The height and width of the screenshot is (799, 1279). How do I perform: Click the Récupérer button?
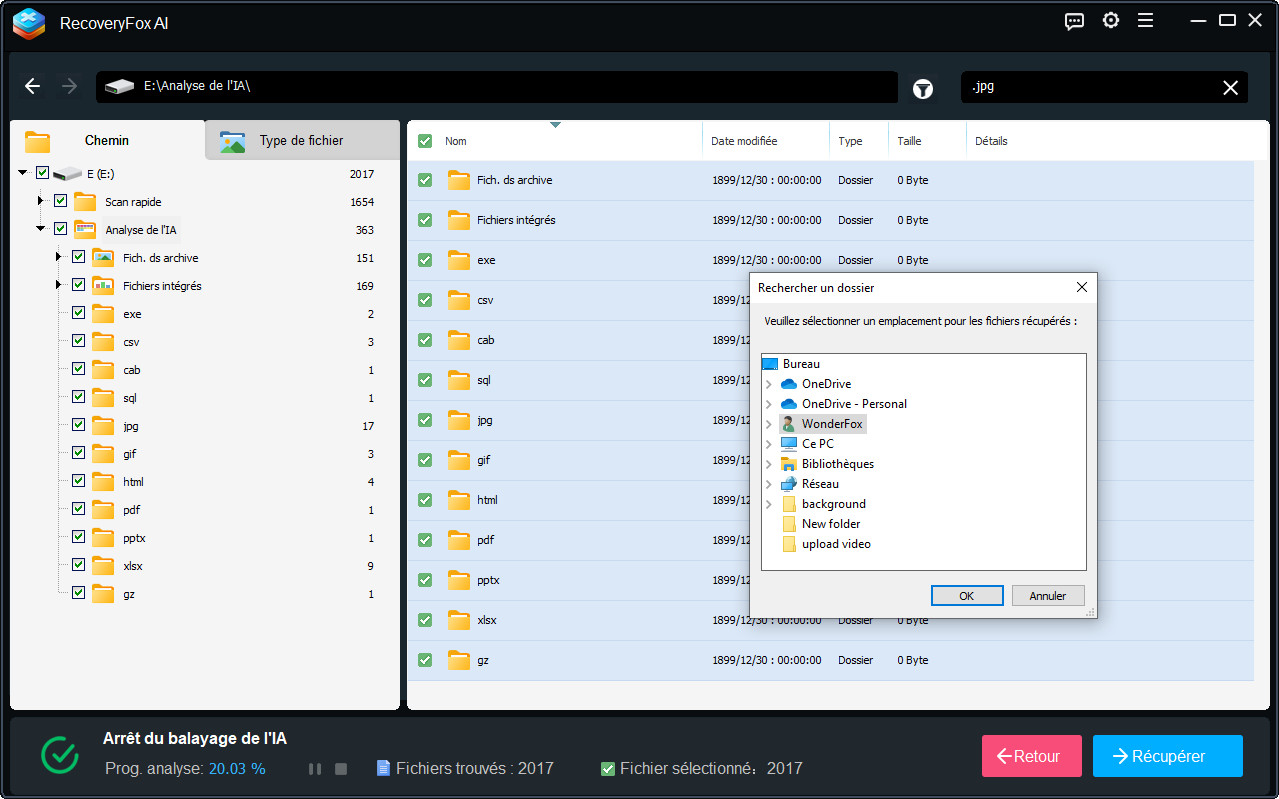(x=1168, y=756)
